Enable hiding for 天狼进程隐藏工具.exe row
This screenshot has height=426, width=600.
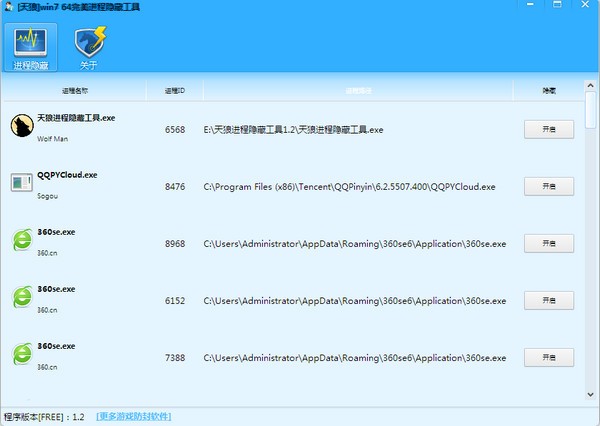pyautogui.click(x=549, y=129)
